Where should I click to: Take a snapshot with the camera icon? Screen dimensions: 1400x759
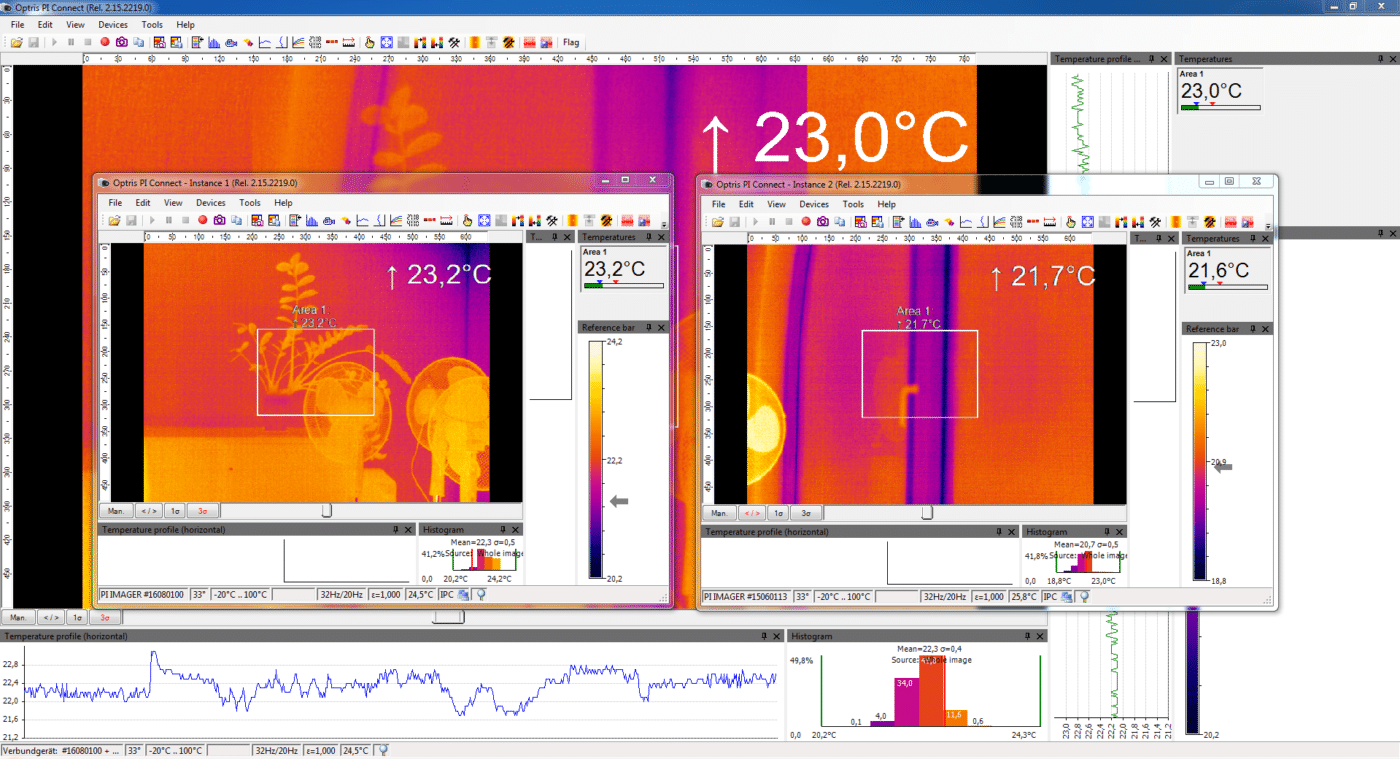pos(120,42)
